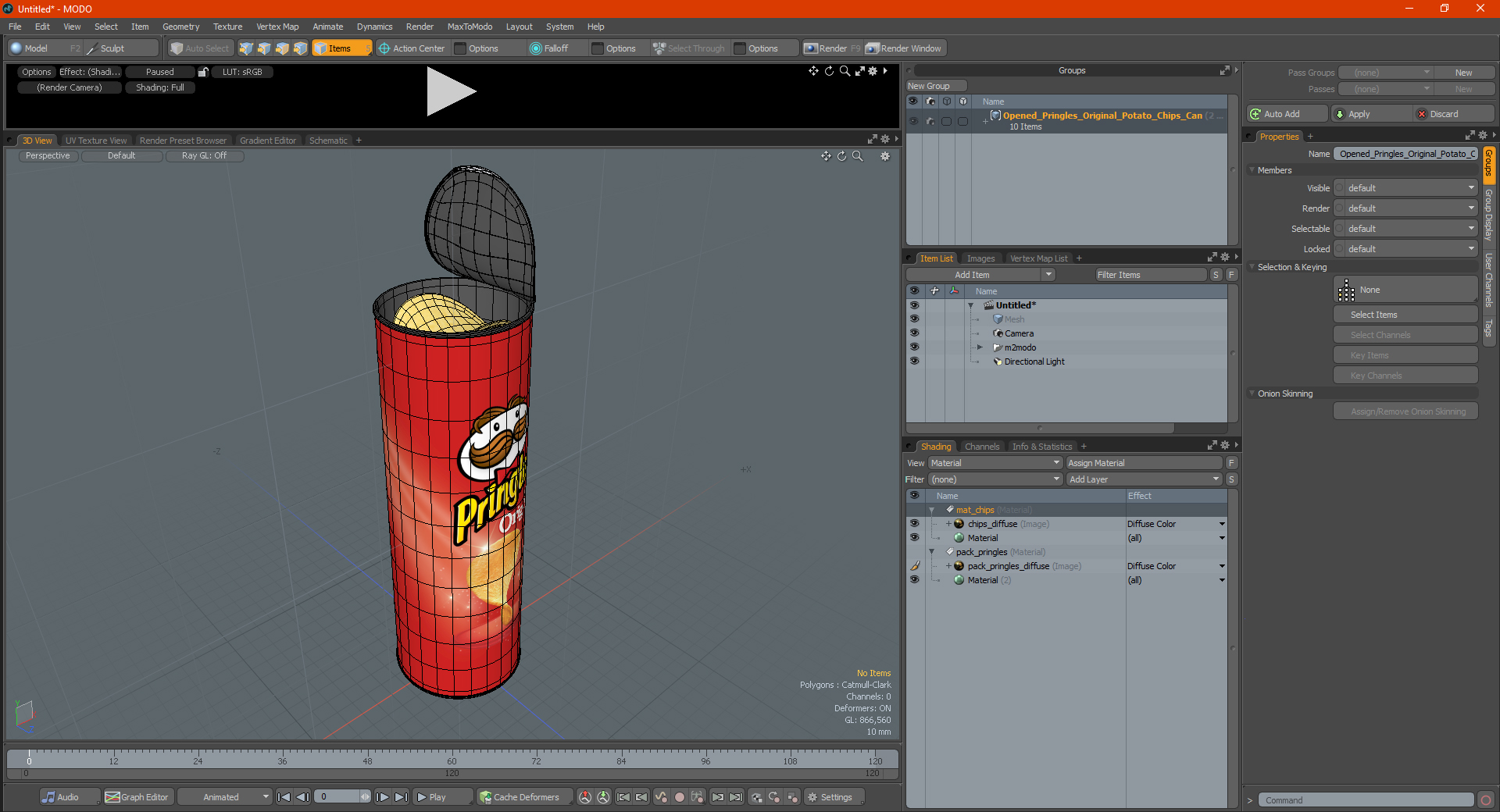Open Add Item dropdown

point(1048,275)
